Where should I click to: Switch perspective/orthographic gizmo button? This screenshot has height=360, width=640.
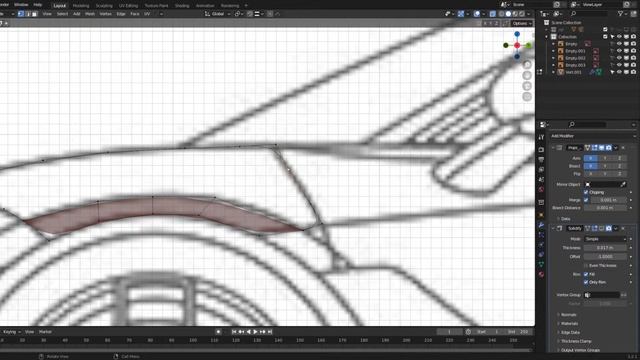click(x=527, y=96)
